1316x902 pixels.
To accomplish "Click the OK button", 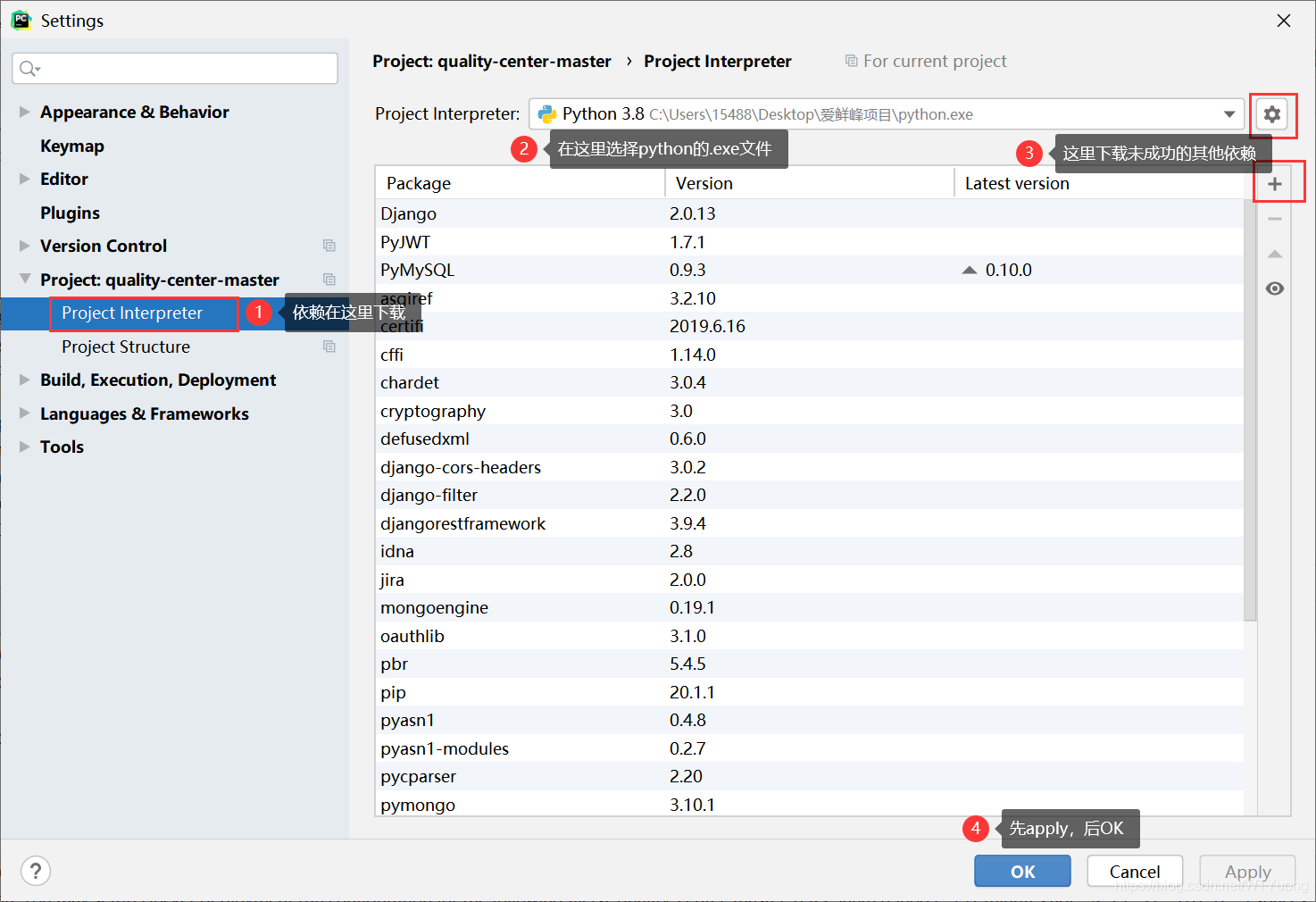I will (1022, 871).
